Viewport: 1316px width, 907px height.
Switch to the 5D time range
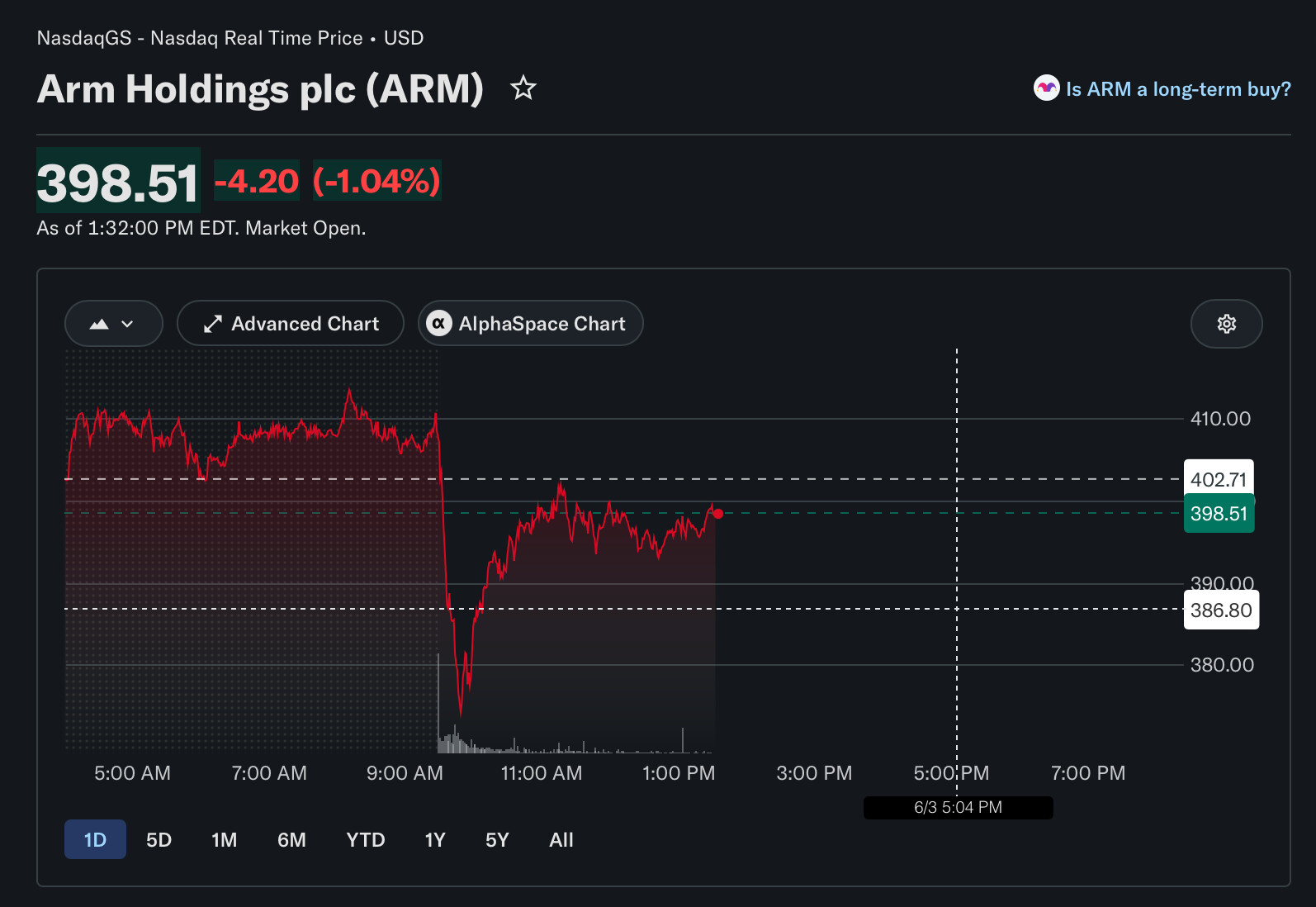159,839
